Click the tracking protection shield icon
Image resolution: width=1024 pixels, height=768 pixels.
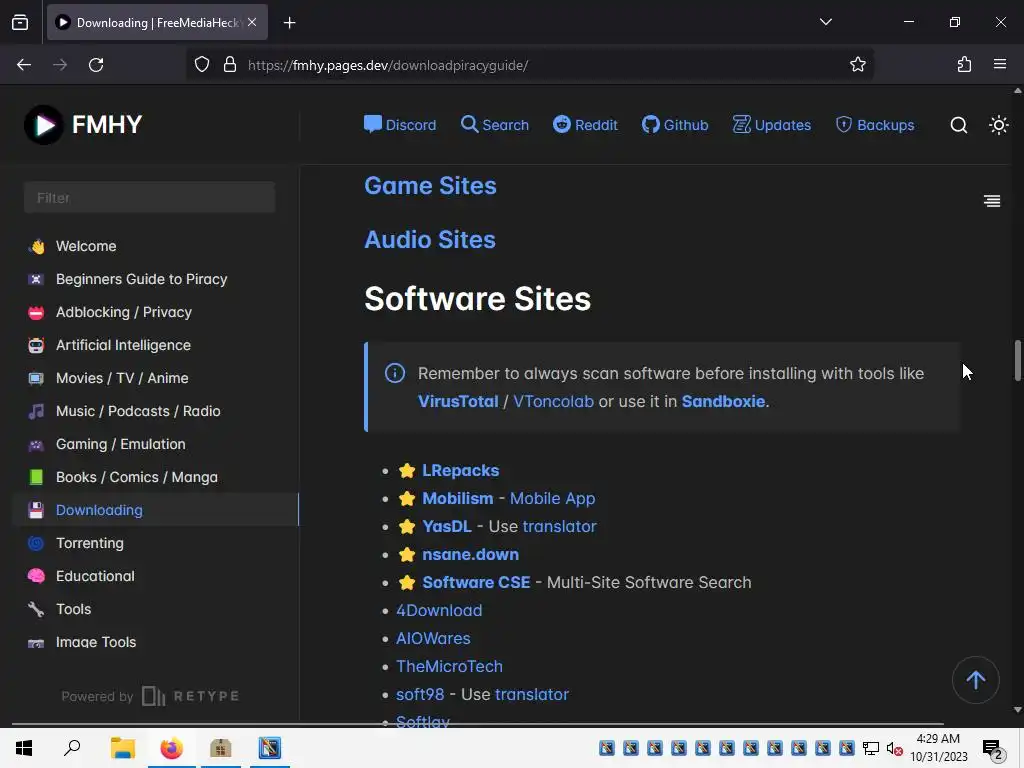(202, 65)
